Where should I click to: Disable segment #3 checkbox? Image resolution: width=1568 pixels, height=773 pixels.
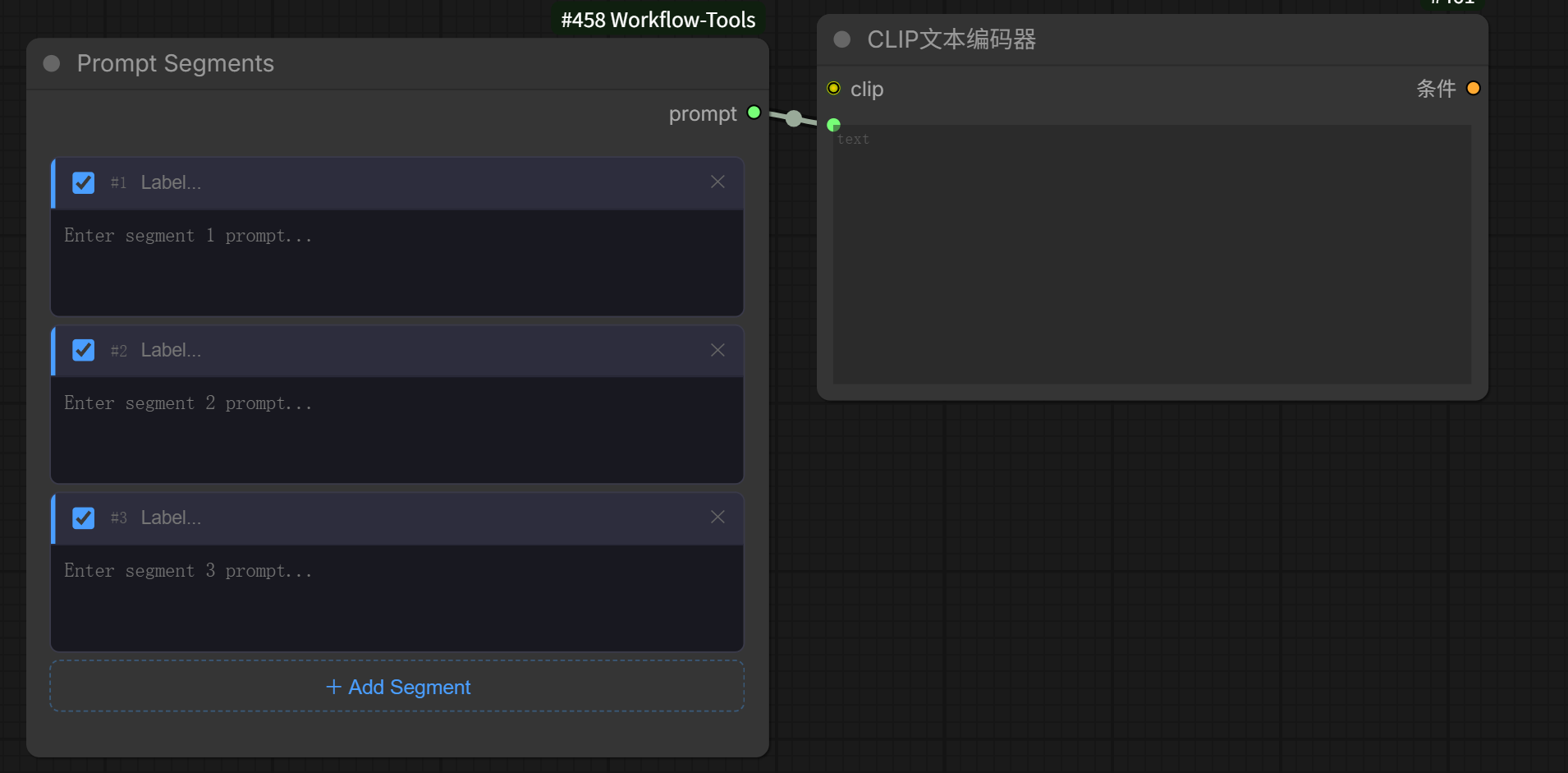click(x=84, y=518)
